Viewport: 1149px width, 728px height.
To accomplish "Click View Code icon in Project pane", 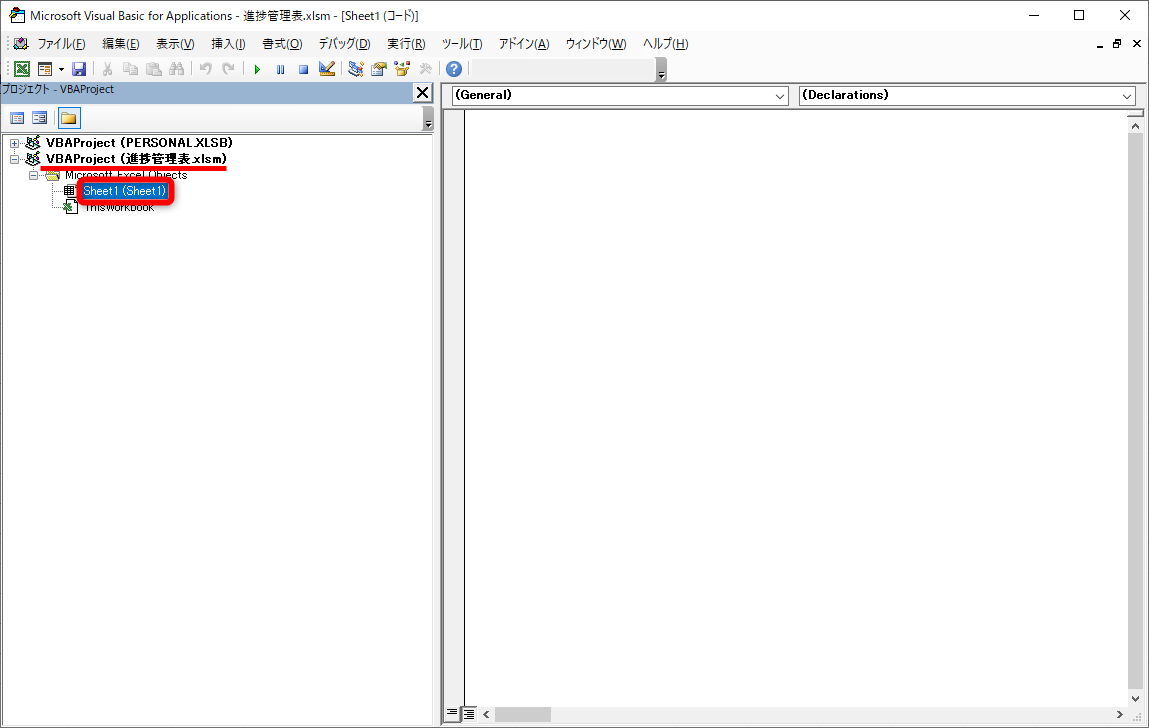I will 17,118.
